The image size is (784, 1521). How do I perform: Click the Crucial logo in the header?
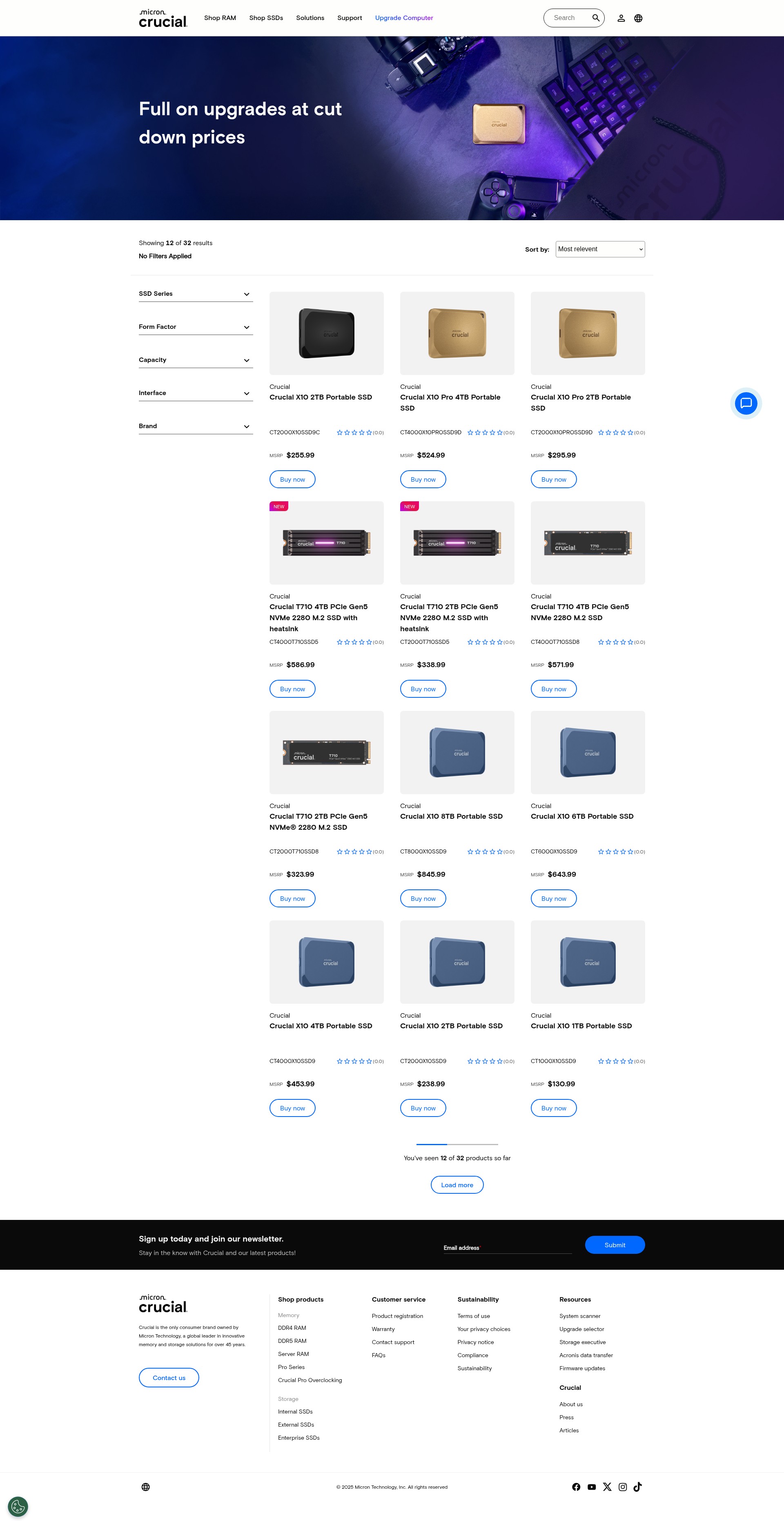pos(163,18)
